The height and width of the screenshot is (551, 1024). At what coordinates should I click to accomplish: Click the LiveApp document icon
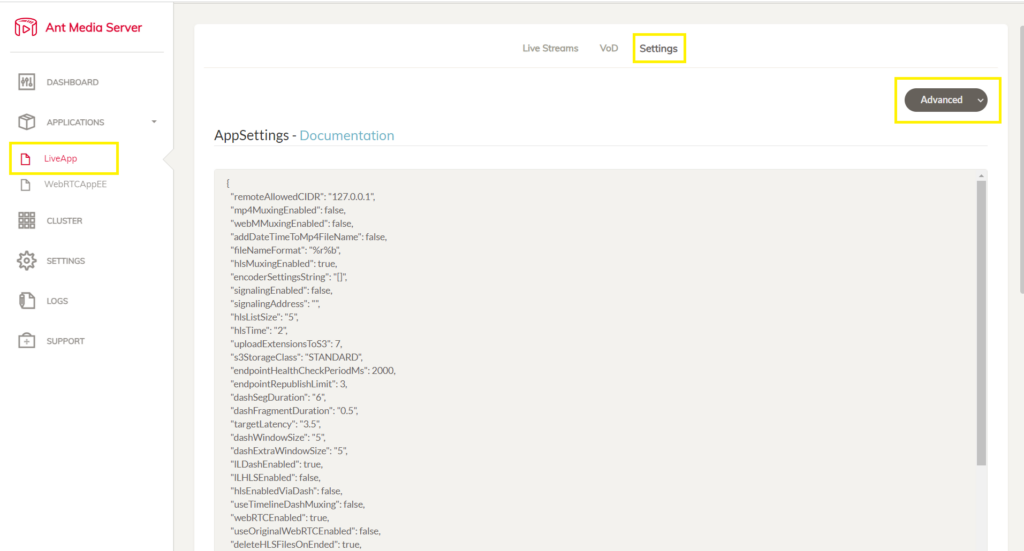pyautogui.click(x=25, y=159)
